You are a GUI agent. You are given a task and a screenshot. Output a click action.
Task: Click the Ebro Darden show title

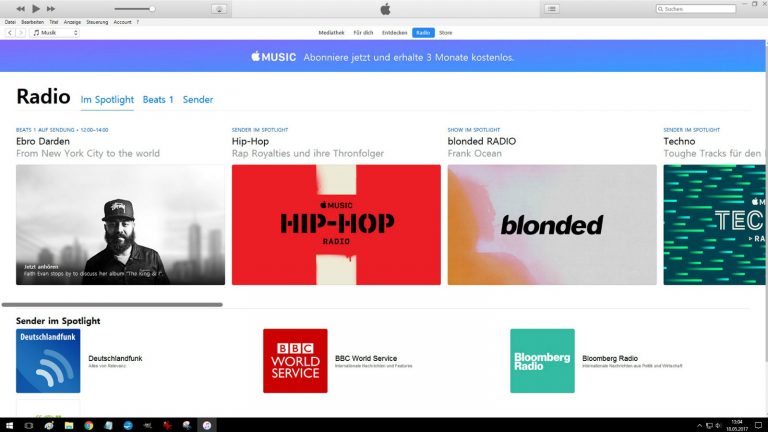pos(43,141)
